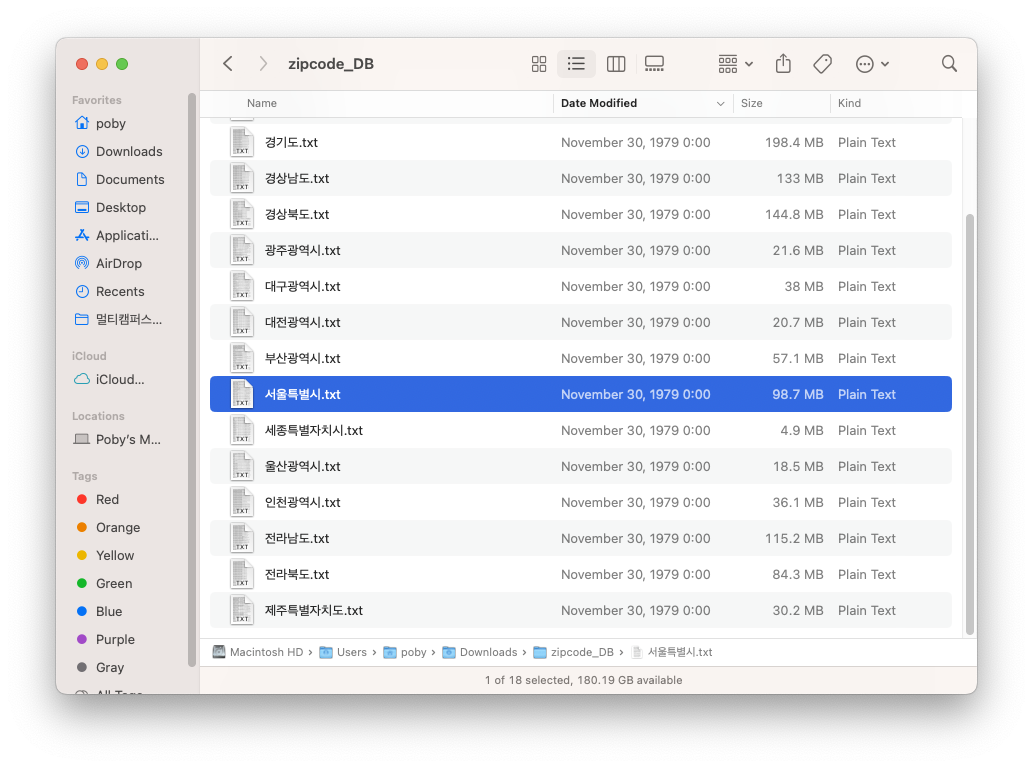The width and height of the screenshot is (1033, 768).
Task: Click the 198.4 MB size value
Action: tap(794, 142)
